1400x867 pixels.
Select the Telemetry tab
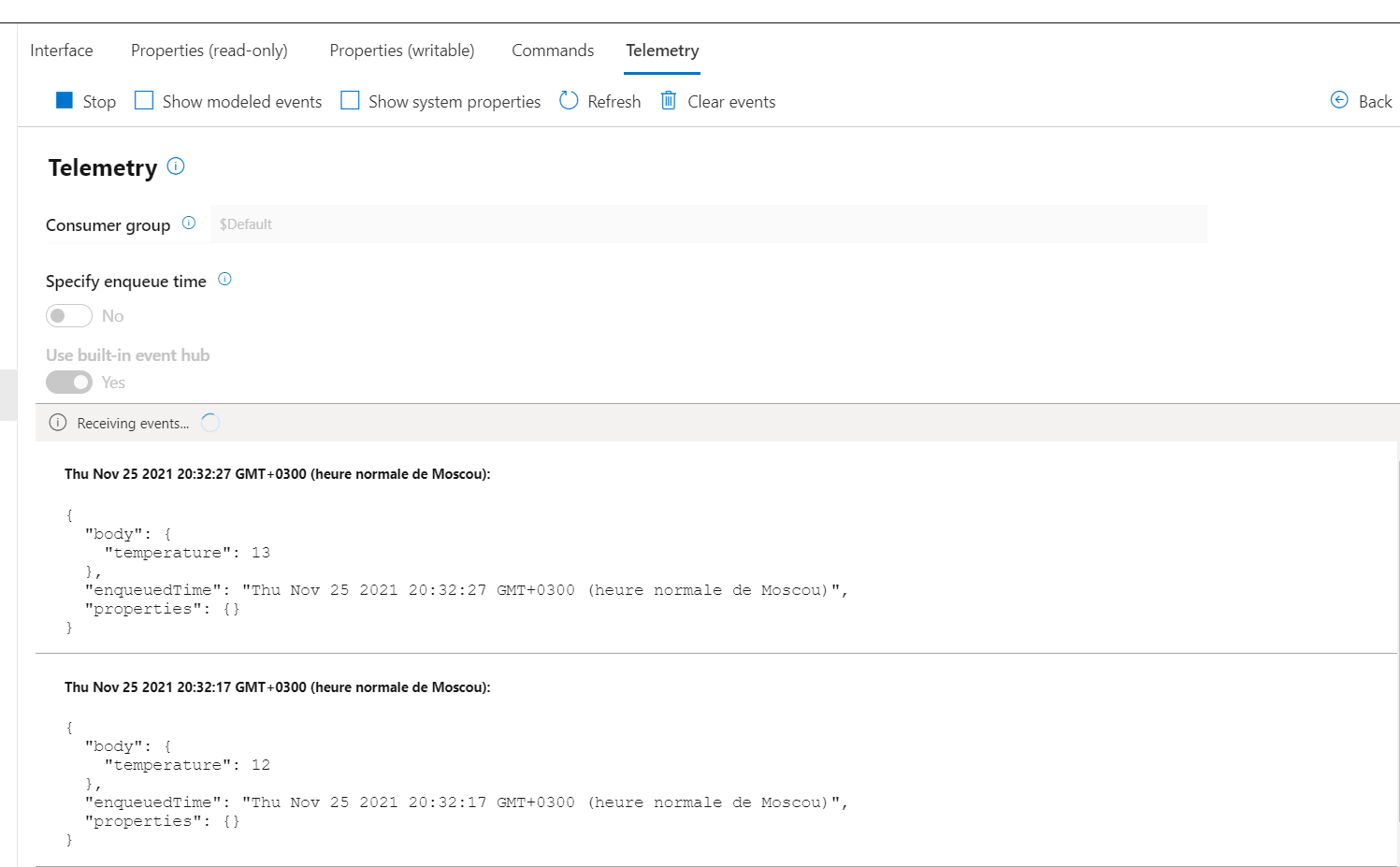click(x=662, y=51)
